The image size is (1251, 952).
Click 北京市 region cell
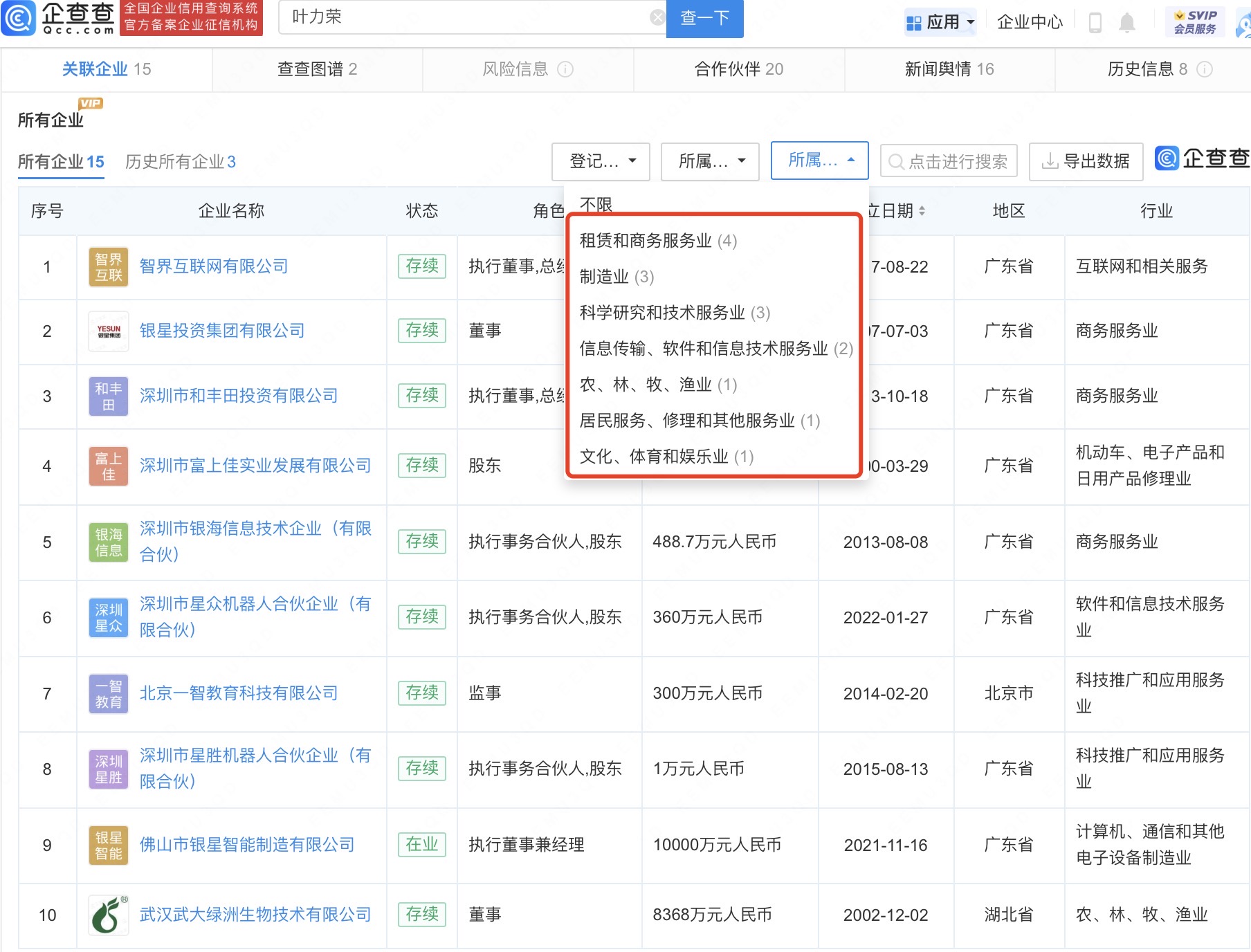(1009, 693)
